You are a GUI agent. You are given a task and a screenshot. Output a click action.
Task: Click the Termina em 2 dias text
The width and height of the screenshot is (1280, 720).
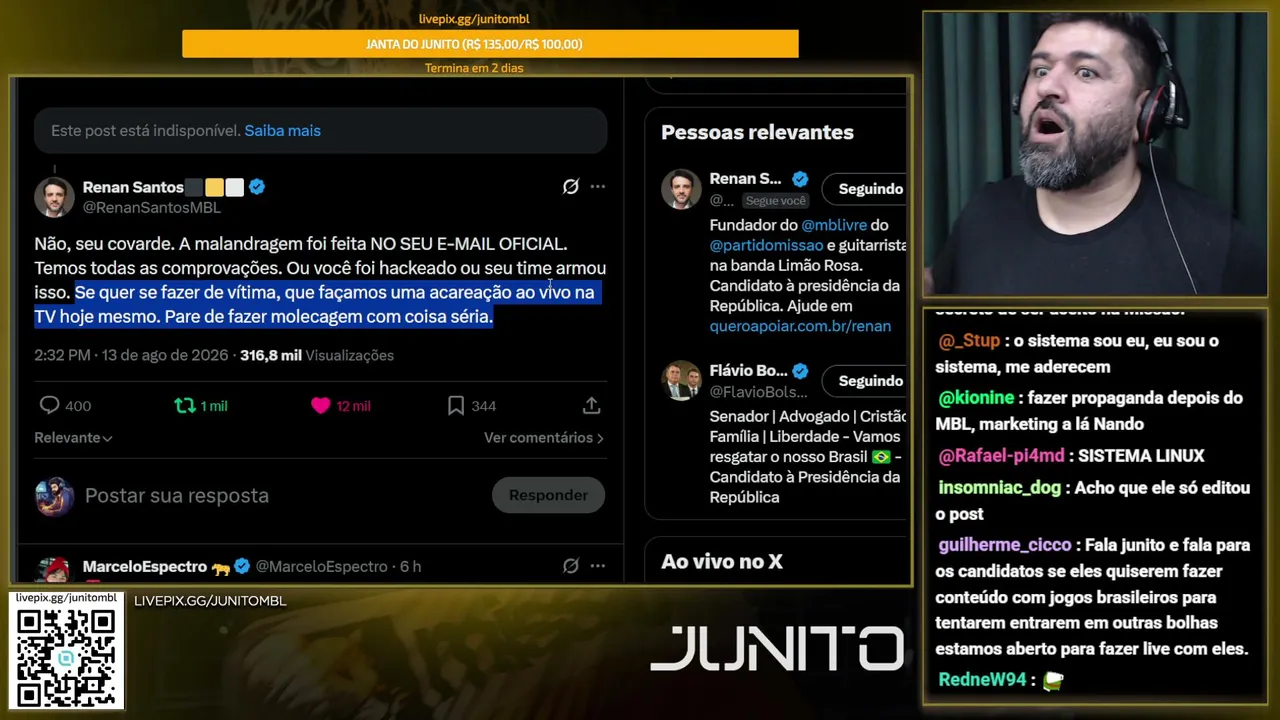click(474, 68)
